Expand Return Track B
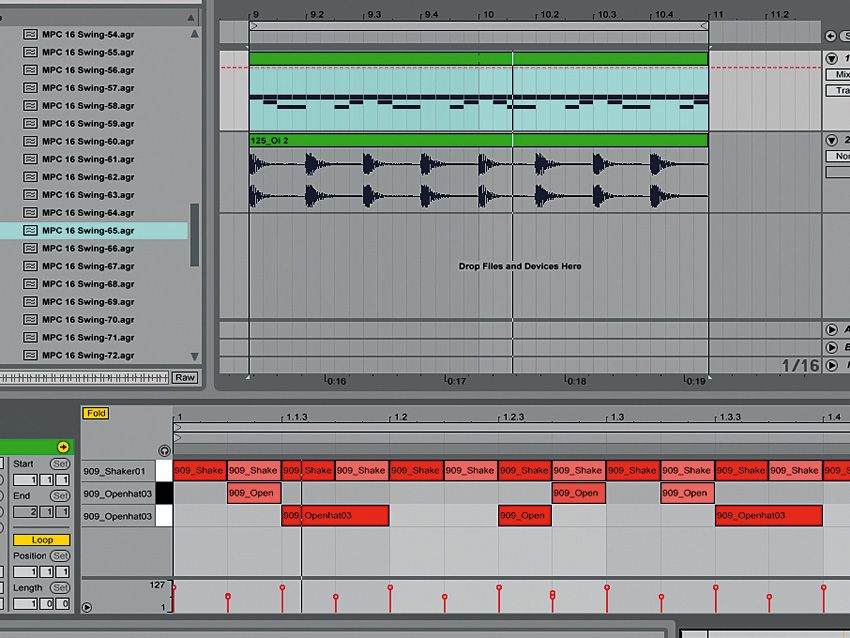 click(832, 346)
